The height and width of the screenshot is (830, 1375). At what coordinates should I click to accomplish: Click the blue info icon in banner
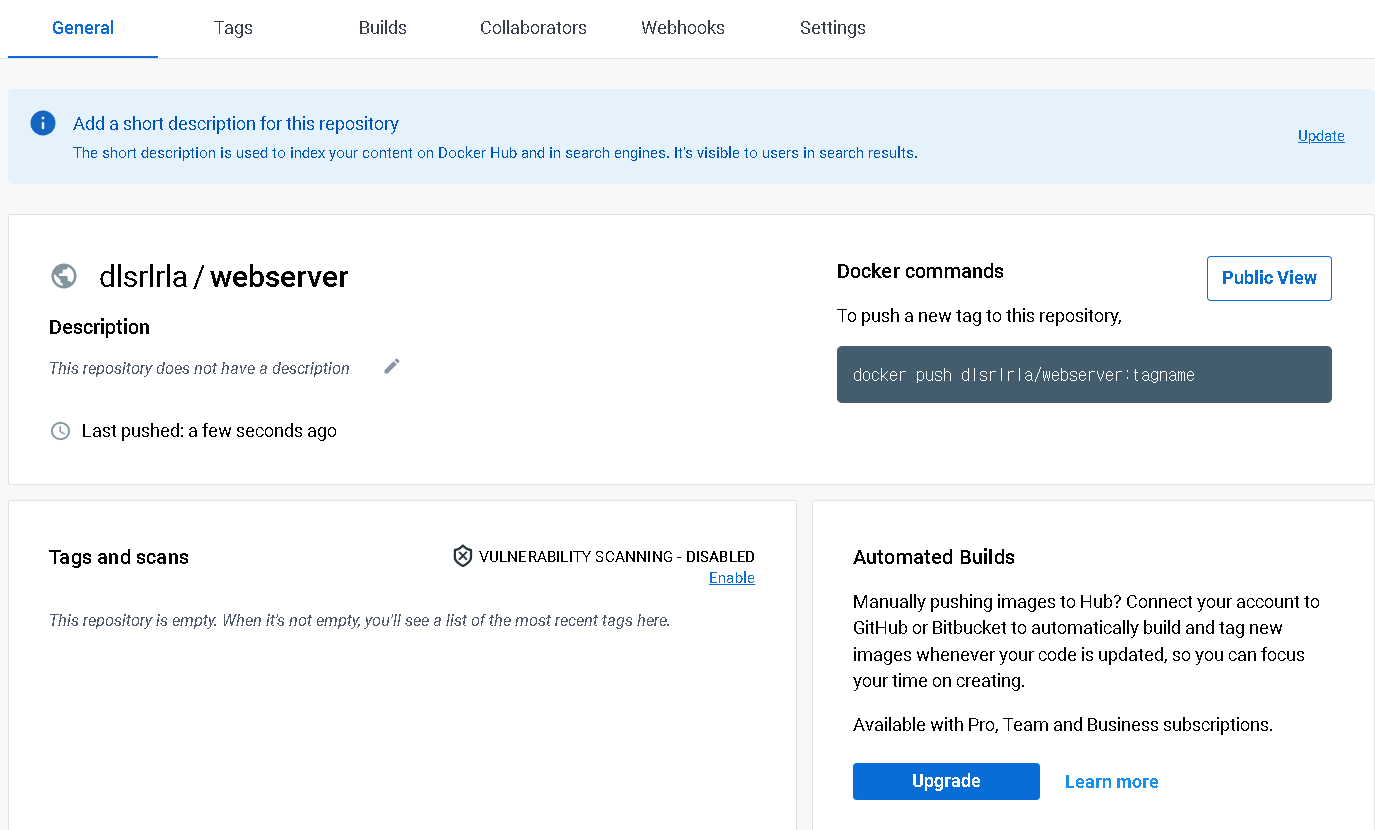coord(43,123)
